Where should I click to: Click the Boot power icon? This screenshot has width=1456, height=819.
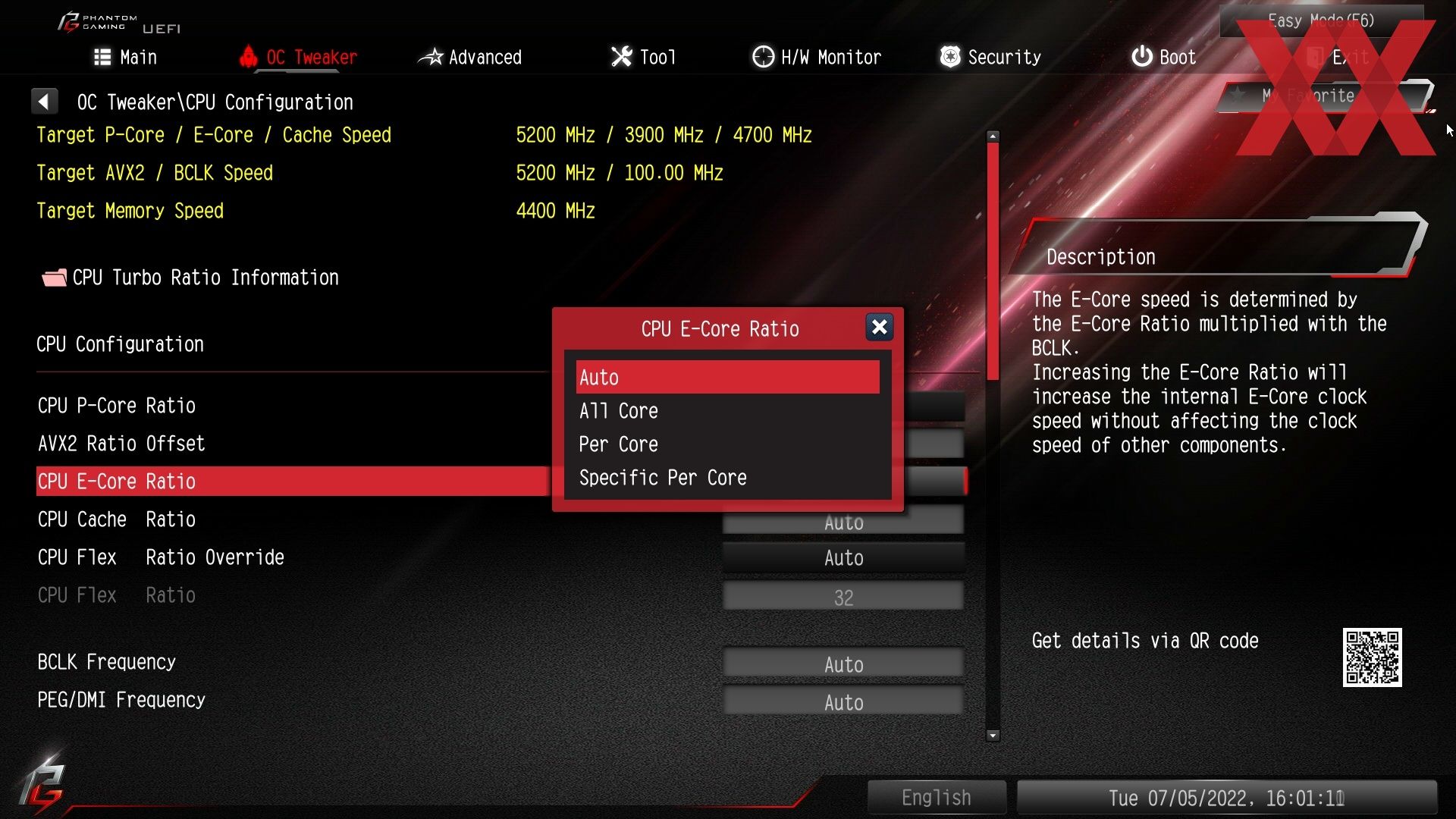pos(1141,57)
